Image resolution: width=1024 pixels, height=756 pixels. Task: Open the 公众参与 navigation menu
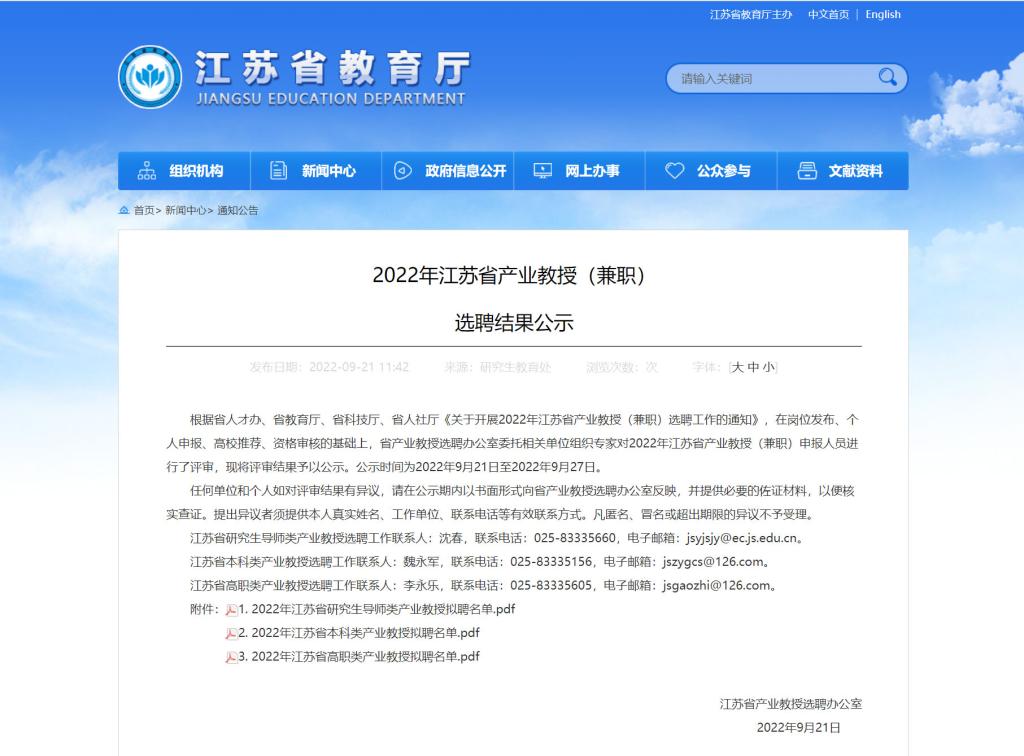coord(723,171)
